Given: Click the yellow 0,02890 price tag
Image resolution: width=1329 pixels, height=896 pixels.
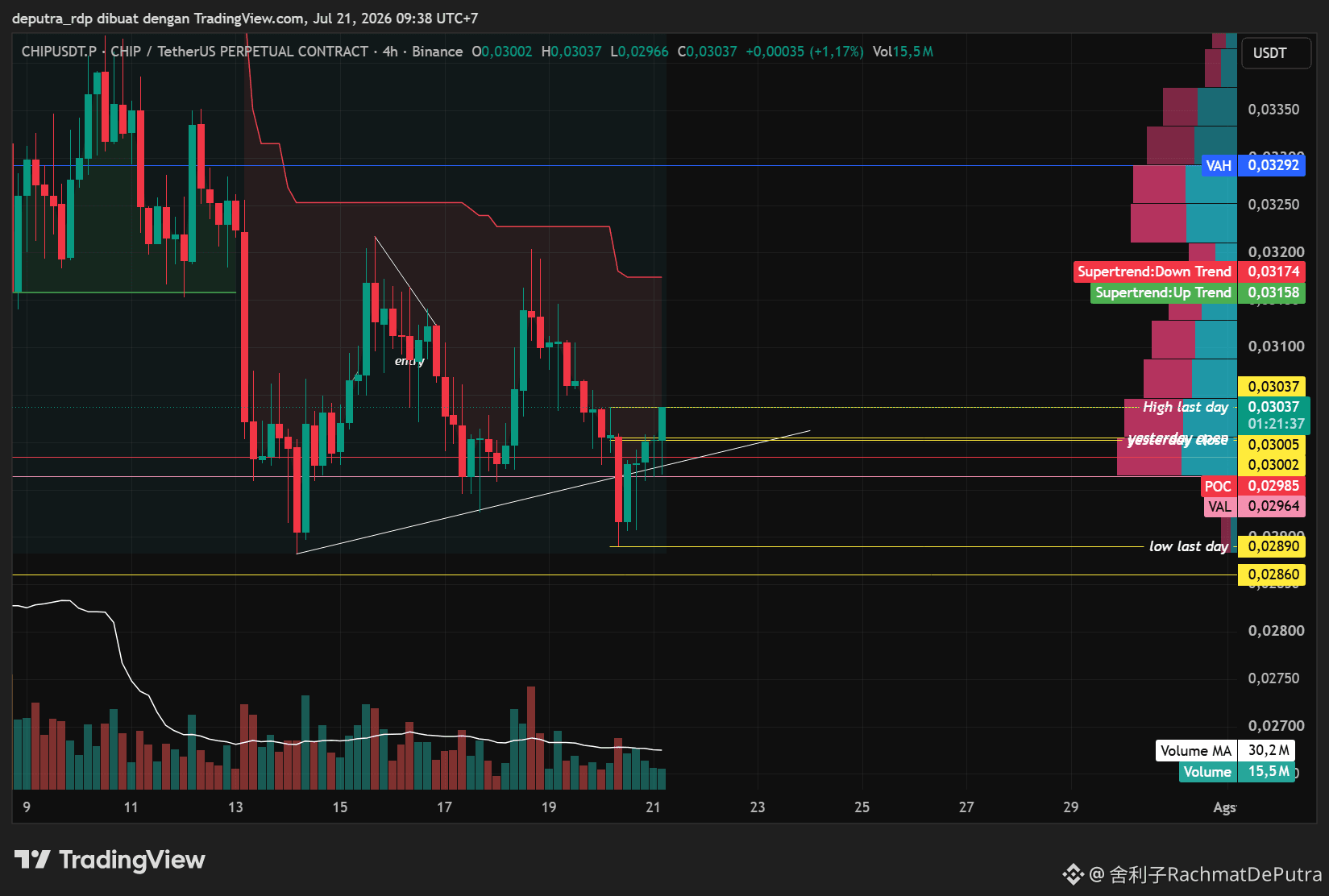Looking at the screenshot, I should point(1272,546).
